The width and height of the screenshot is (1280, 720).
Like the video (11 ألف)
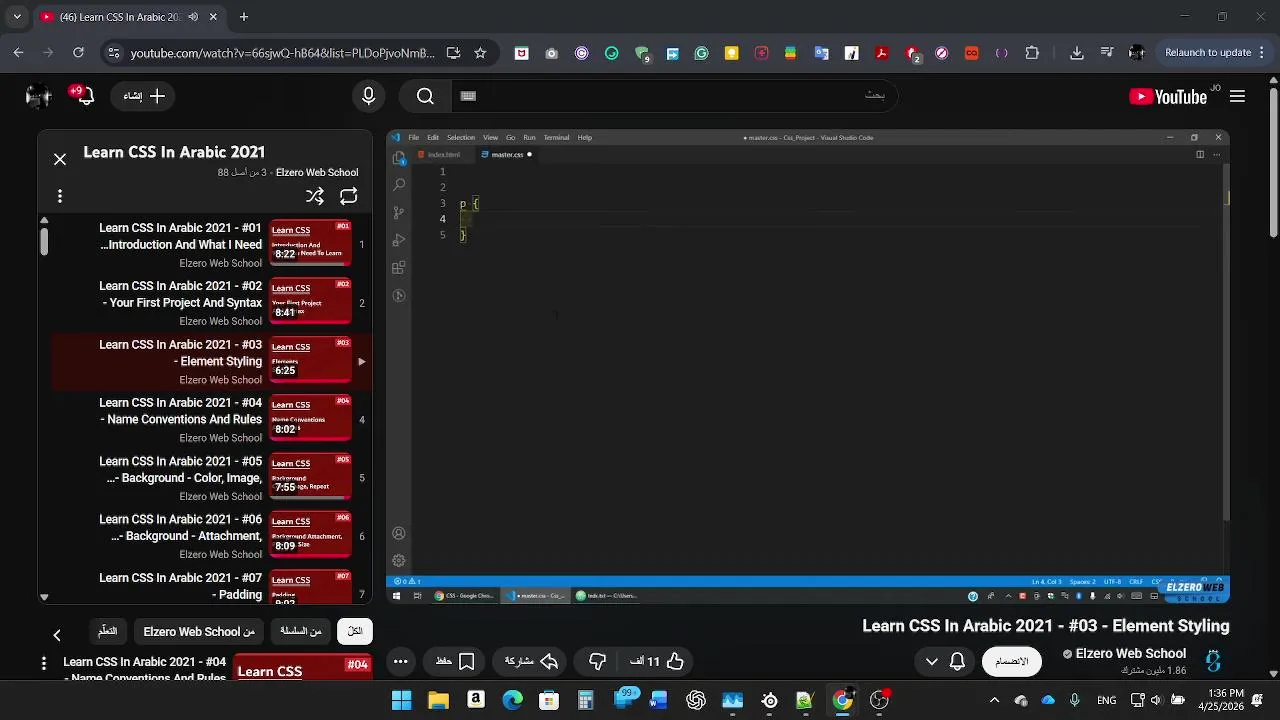click(657, 661)
